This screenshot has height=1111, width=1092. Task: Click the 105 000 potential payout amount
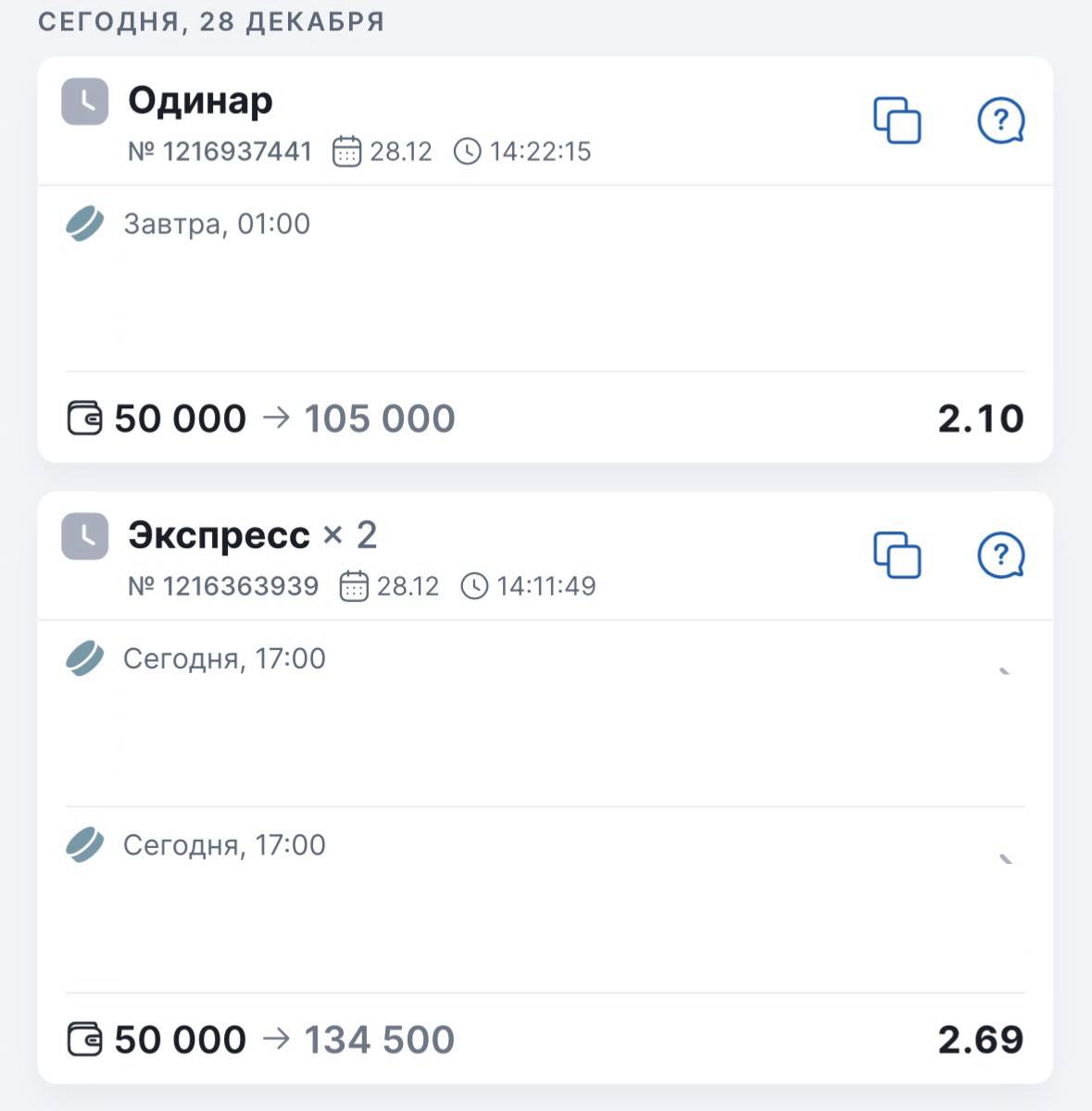point(380,418)
